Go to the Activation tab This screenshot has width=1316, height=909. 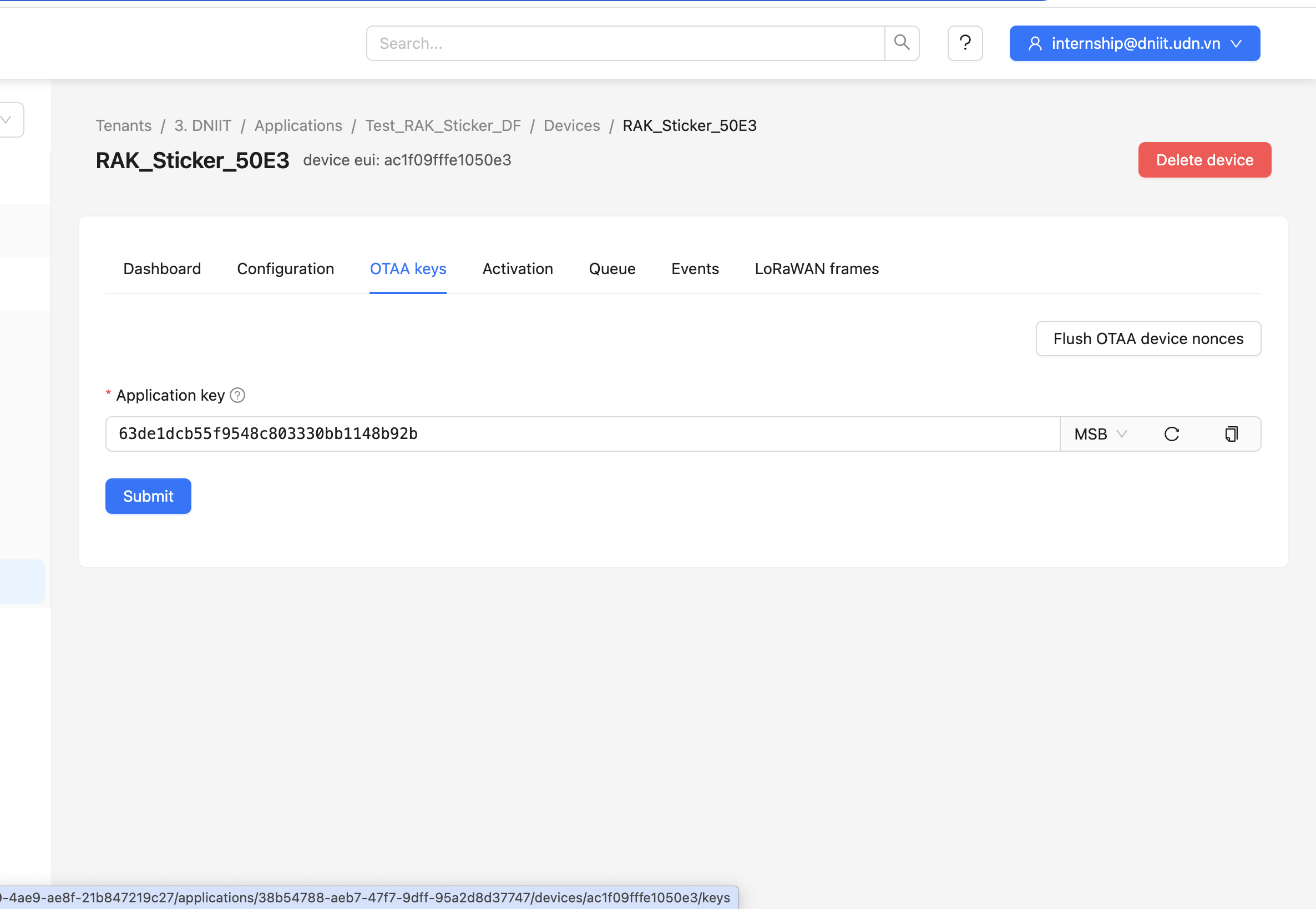(x=517, y=269)
